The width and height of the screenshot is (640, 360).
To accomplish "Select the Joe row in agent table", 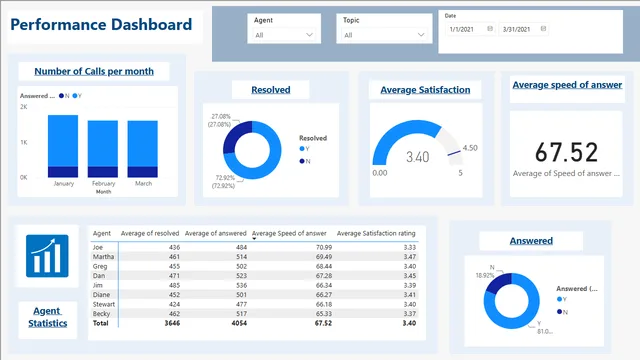I will pyautogui.click(x=254, y=247).
